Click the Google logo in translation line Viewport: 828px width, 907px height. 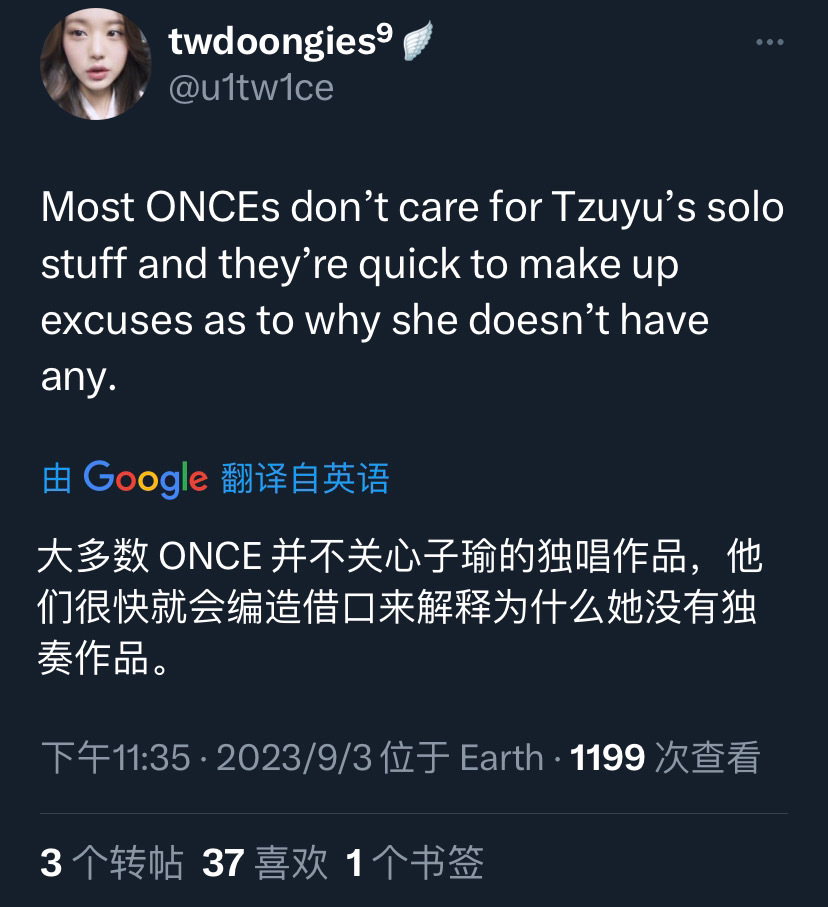point(145,478)
